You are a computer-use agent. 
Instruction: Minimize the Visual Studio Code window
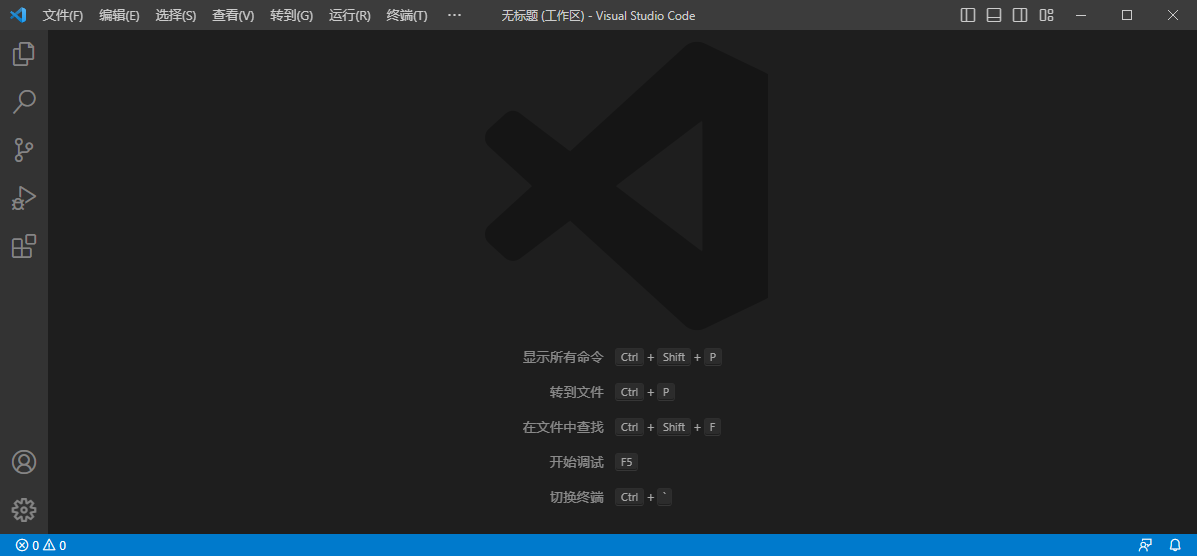(x=1080, y=15)
